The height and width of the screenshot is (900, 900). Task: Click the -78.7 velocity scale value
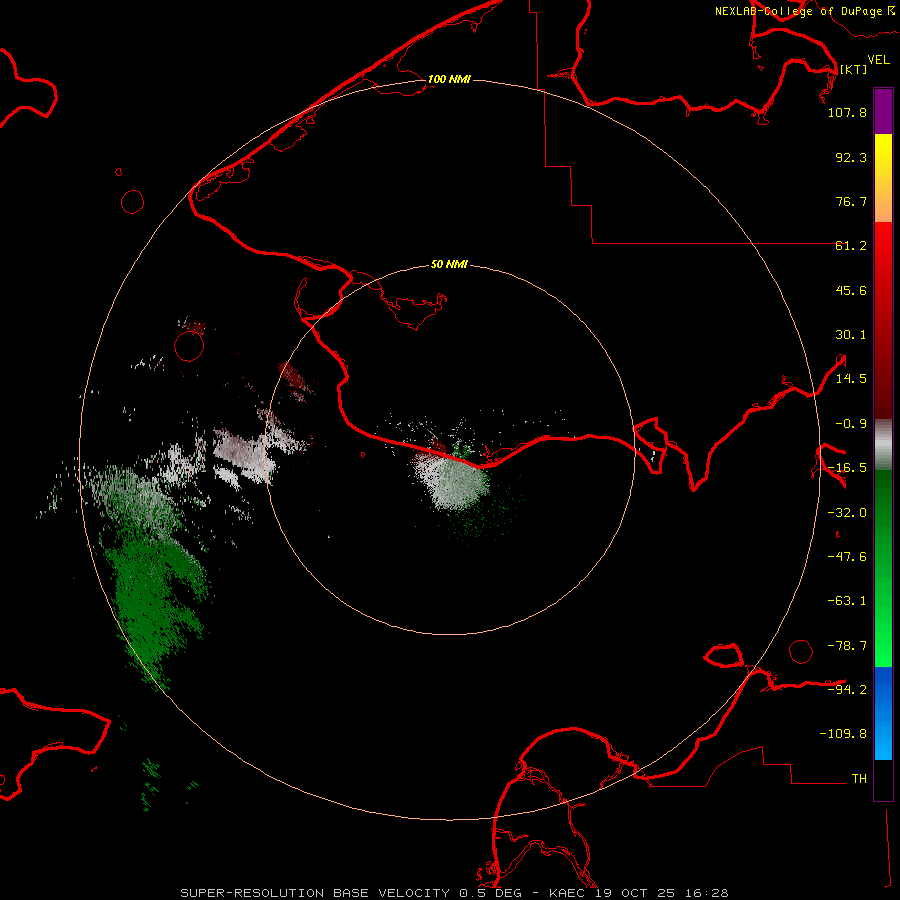pos(847,646)
